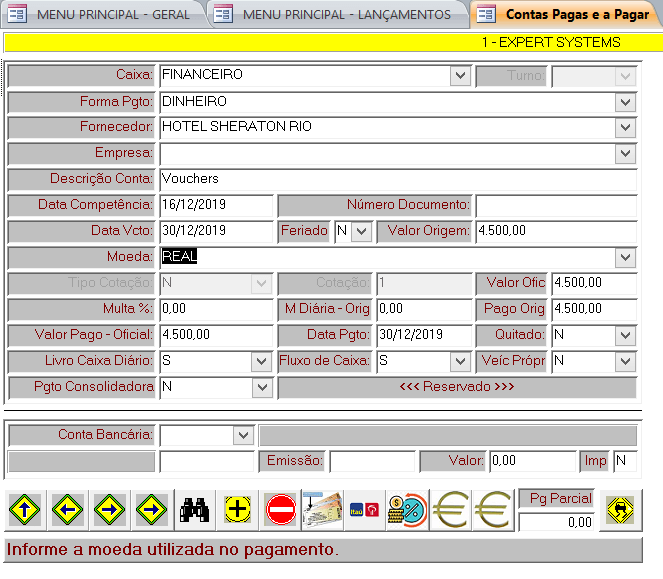Image resolution: width=663 pixels, height=579 pixels.
Task: Click into the Número Documento field
Action: pyautogui.click(x=556, y=206)
